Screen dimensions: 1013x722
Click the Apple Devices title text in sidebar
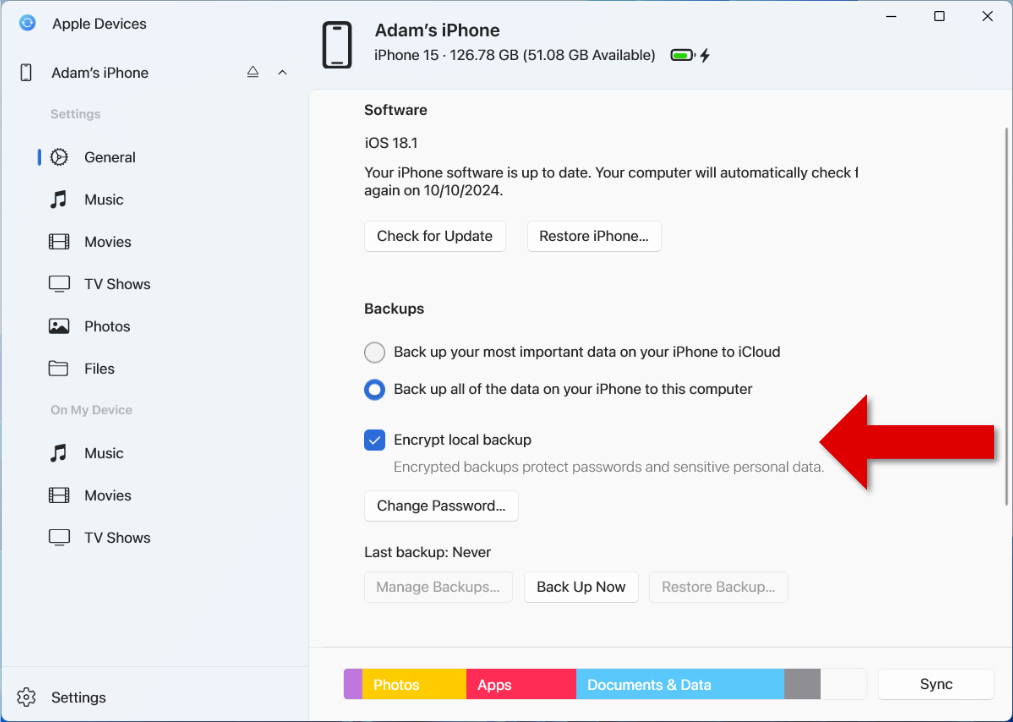click(99, 24)
